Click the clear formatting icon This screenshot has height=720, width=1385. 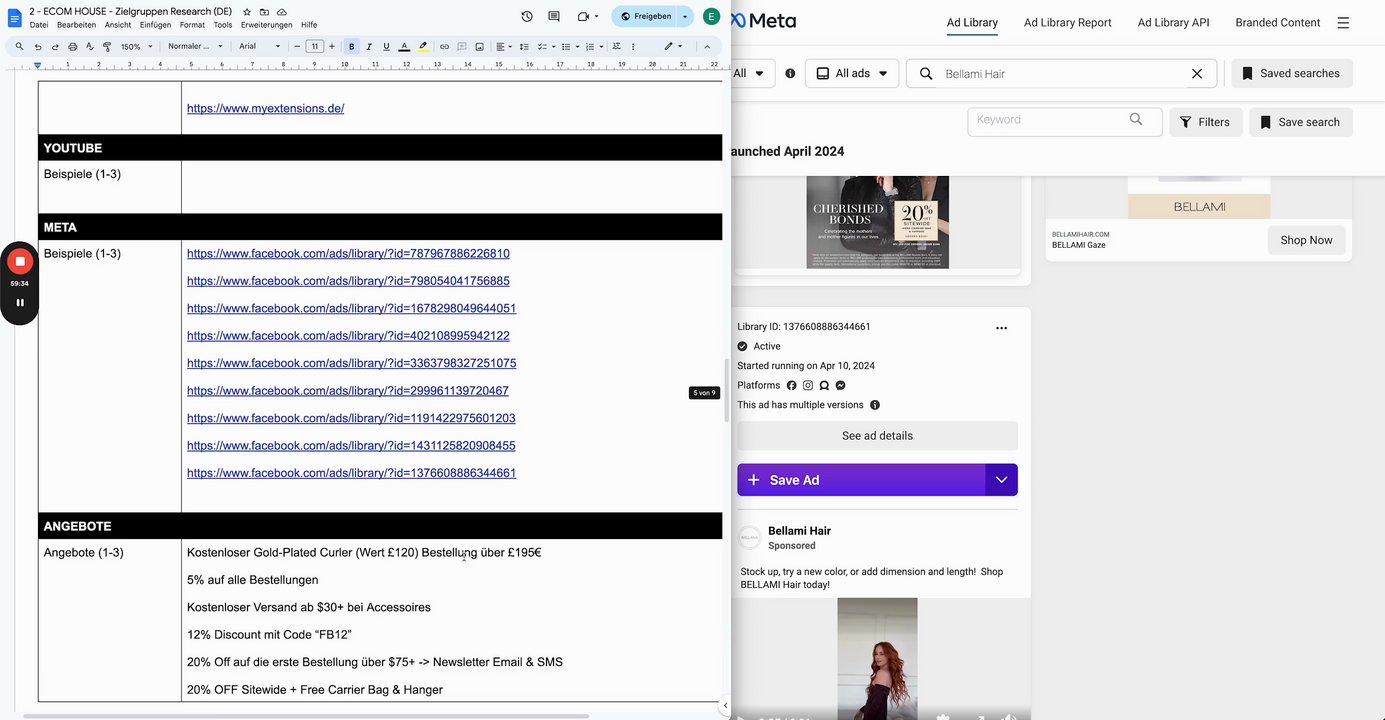coord(616,46)
